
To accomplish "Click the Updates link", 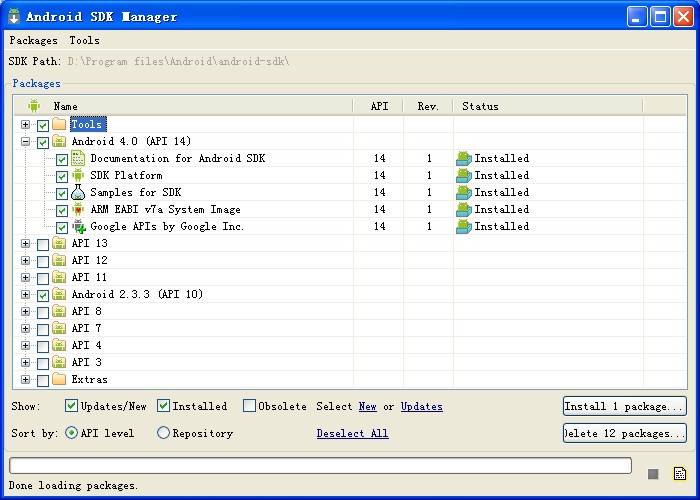I will tap(421, 406).
